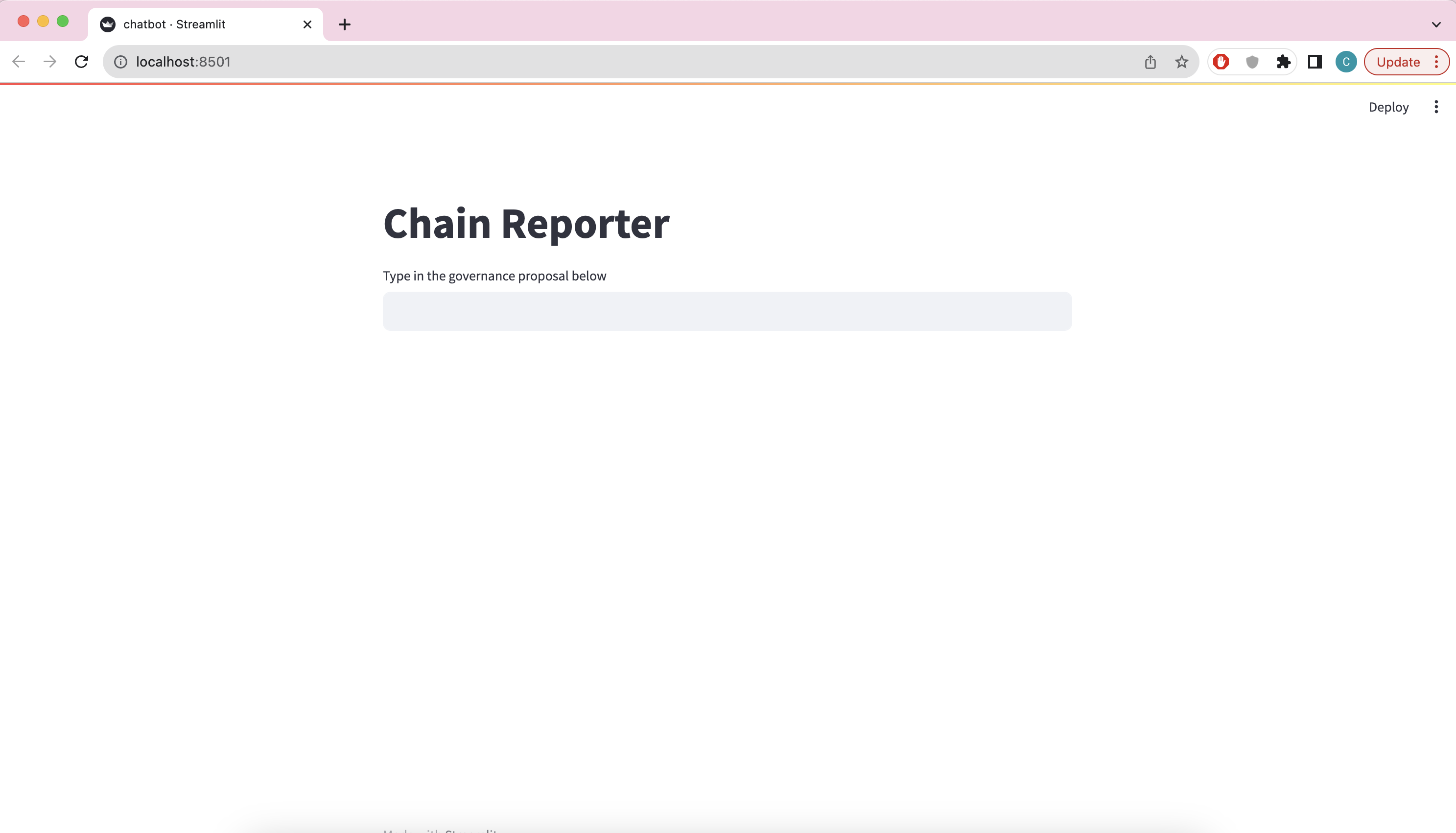
Task: Open the red ad blocker extension
Action: tap(1221, 62)
